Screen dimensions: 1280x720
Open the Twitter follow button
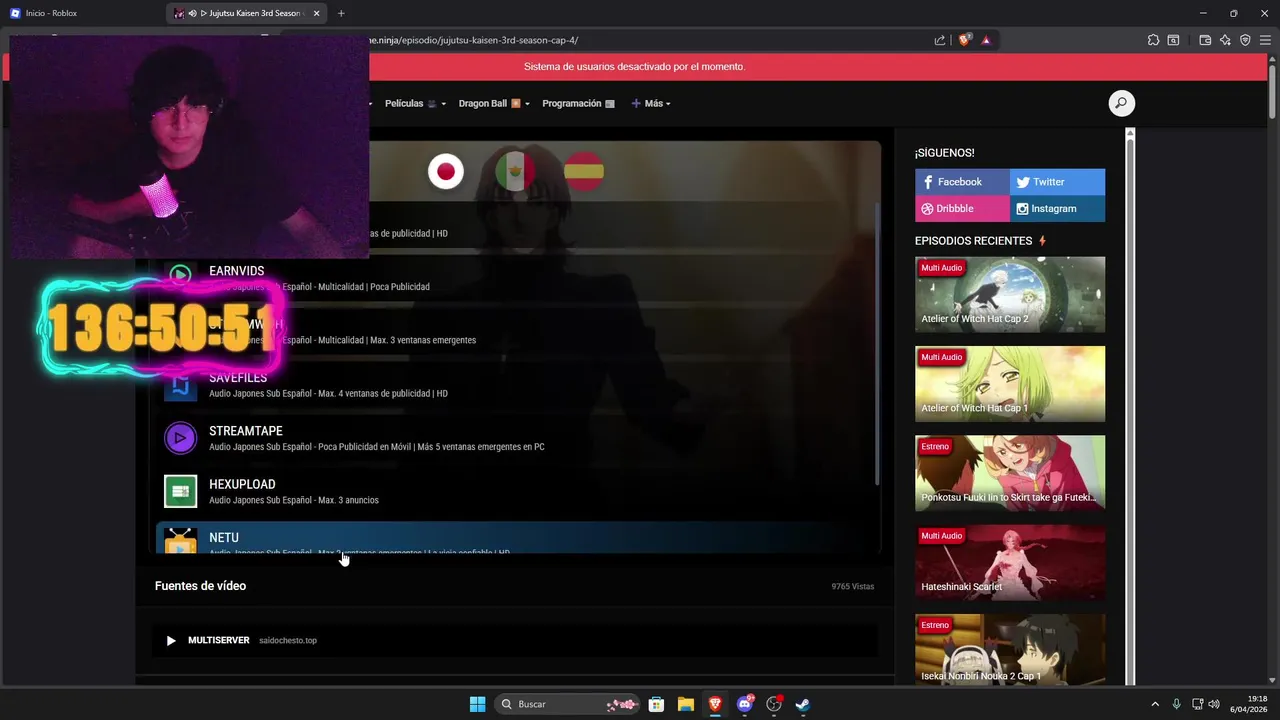click(1057, 182)
